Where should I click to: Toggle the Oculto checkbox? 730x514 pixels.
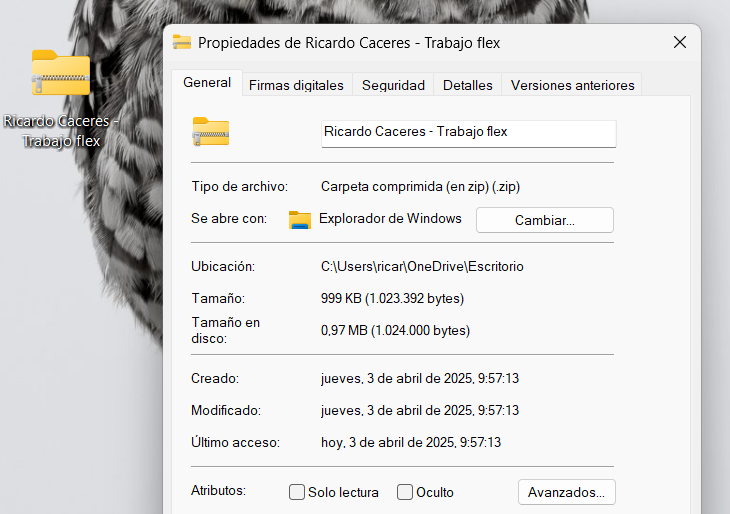[405, 492]
